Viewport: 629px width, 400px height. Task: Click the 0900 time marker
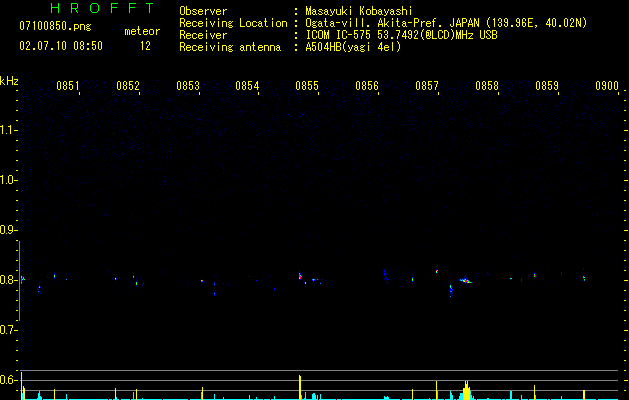pos(607,86)
